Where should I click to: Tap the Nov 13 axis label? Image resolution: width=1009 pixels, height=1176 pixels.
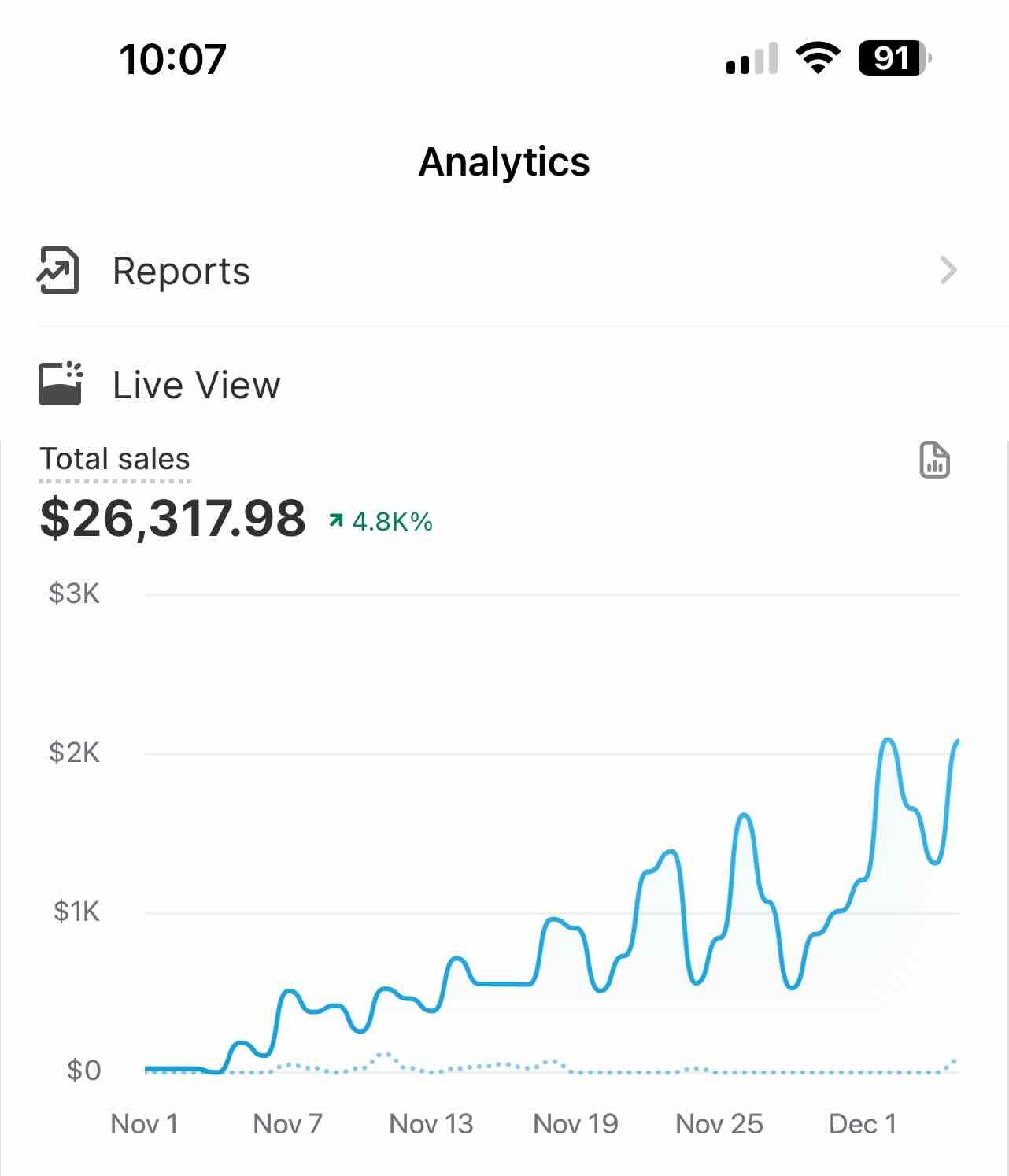pos(430,1123)
